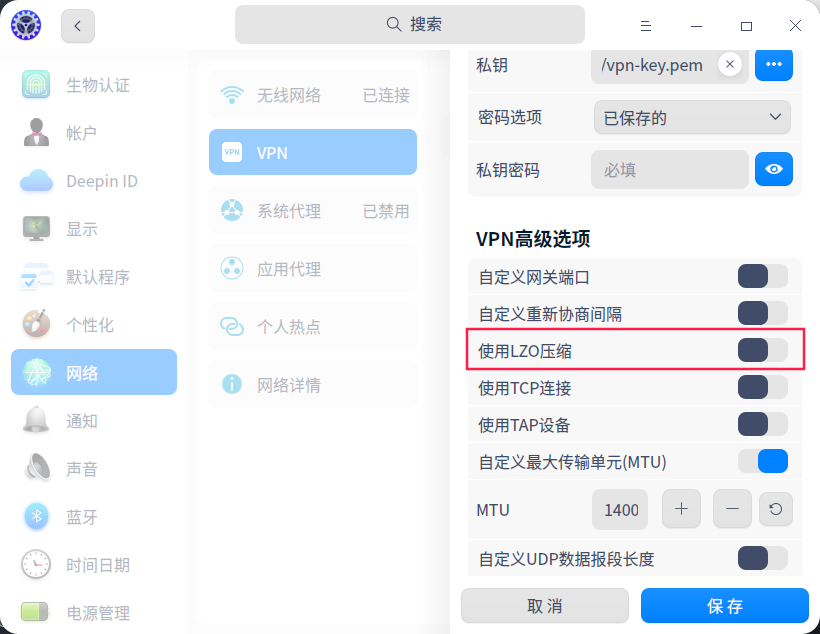Browse for a private key file via ... button
820x634 pixels.
click(x=773, y=65)
